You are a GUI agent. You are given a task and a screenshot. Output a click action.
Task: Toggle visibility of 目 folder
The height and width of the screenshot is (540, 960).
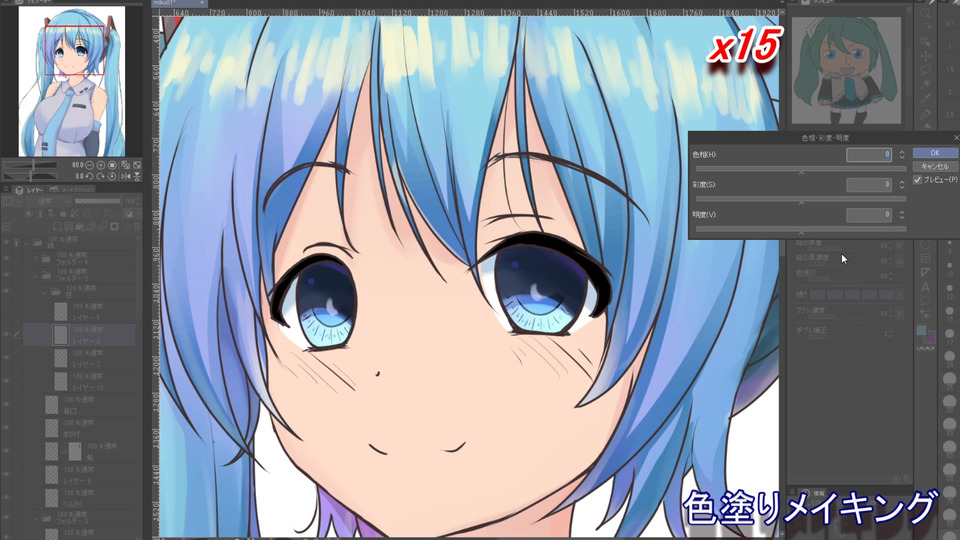(x=6, y=291)
